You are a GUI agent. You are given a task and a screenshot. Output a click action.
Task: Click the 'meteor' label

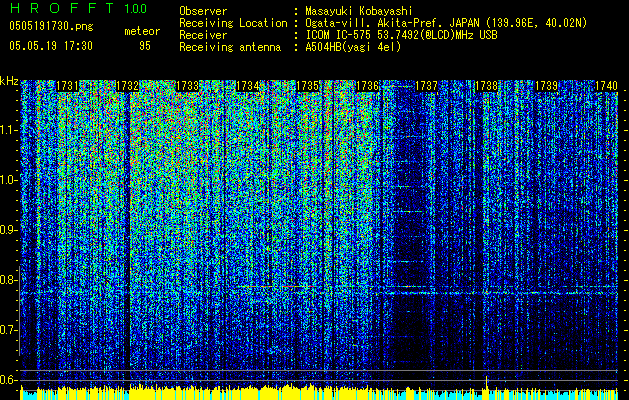[142, 31]
